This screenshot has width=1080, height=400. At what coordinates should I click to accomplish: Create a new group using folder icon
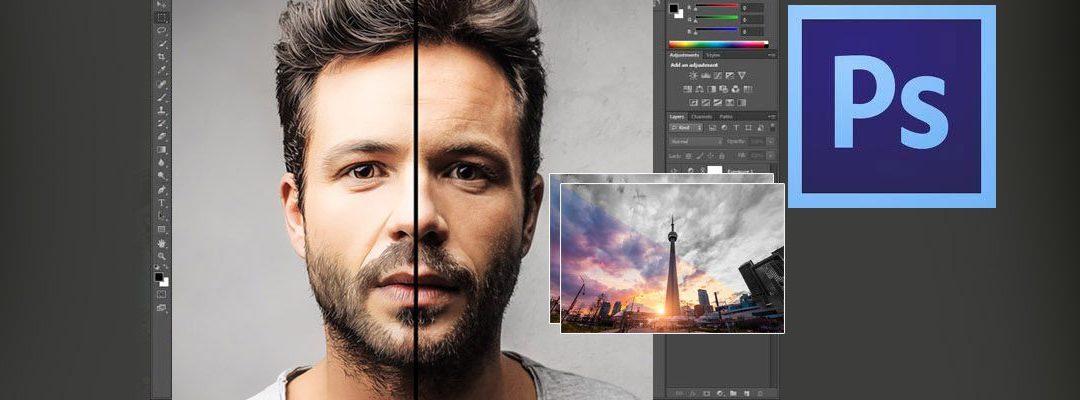(x=733, y=392)
